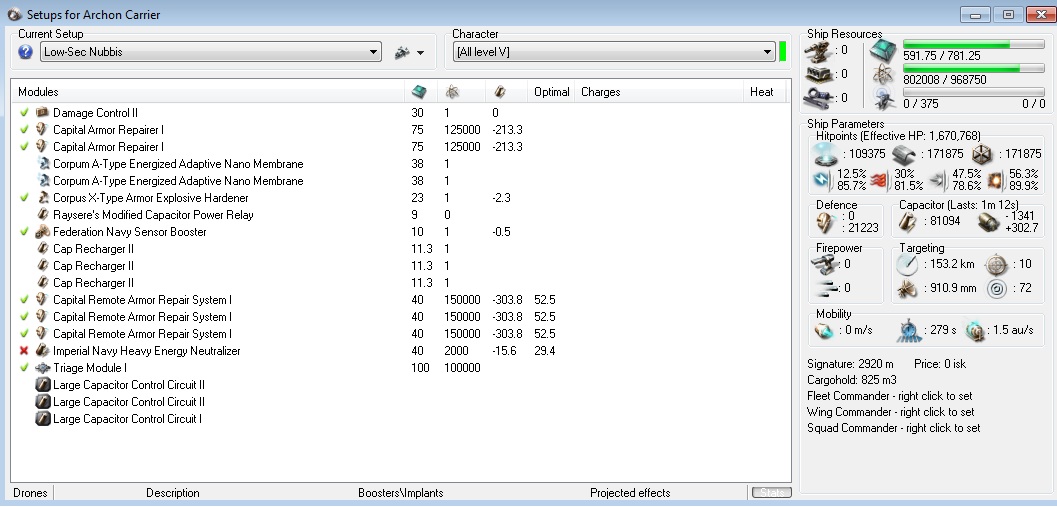Toggle first Capital Armor Repairer I checkmark
This screenshot has width=1057, height=507.
click(x=24, y=129)
